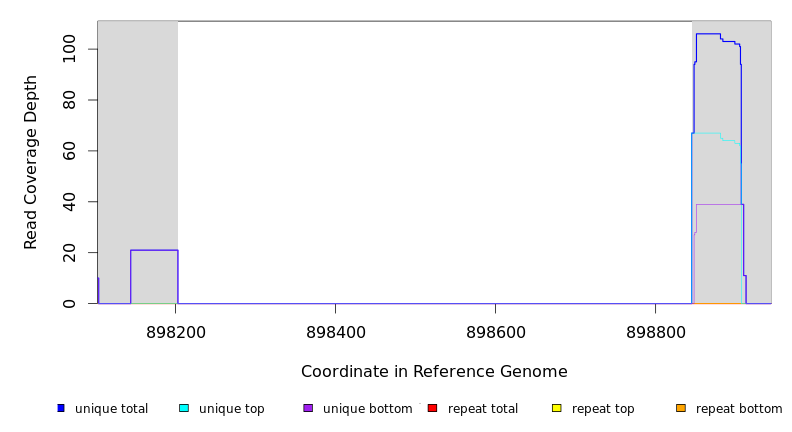The height and width of the screenshot is (432, 792).
Task: Select the "repeat top" legend label
Action: [607, 409]
